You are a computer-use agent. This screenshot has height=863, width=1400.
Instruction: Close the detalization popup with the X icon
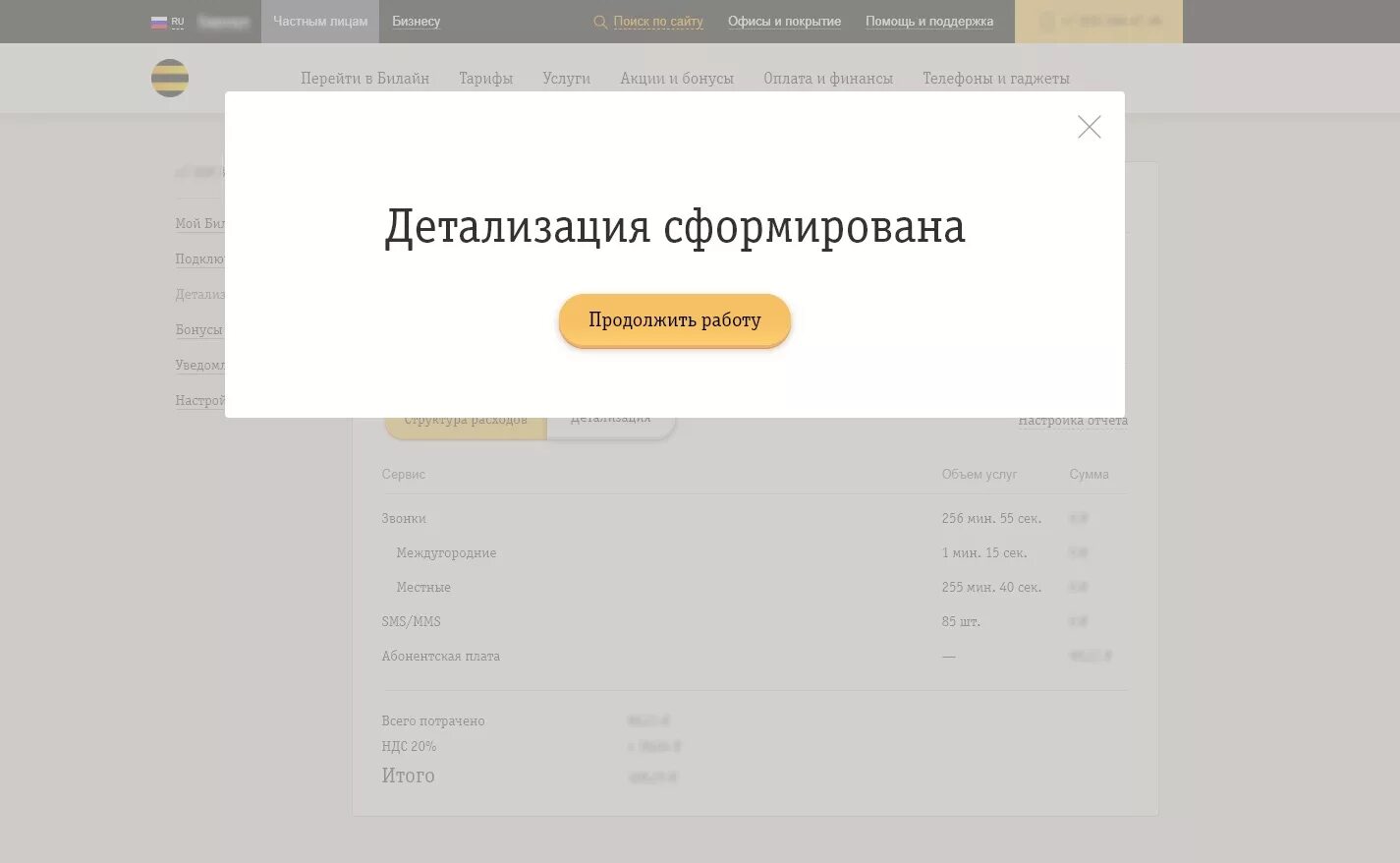click(1089, 127)
